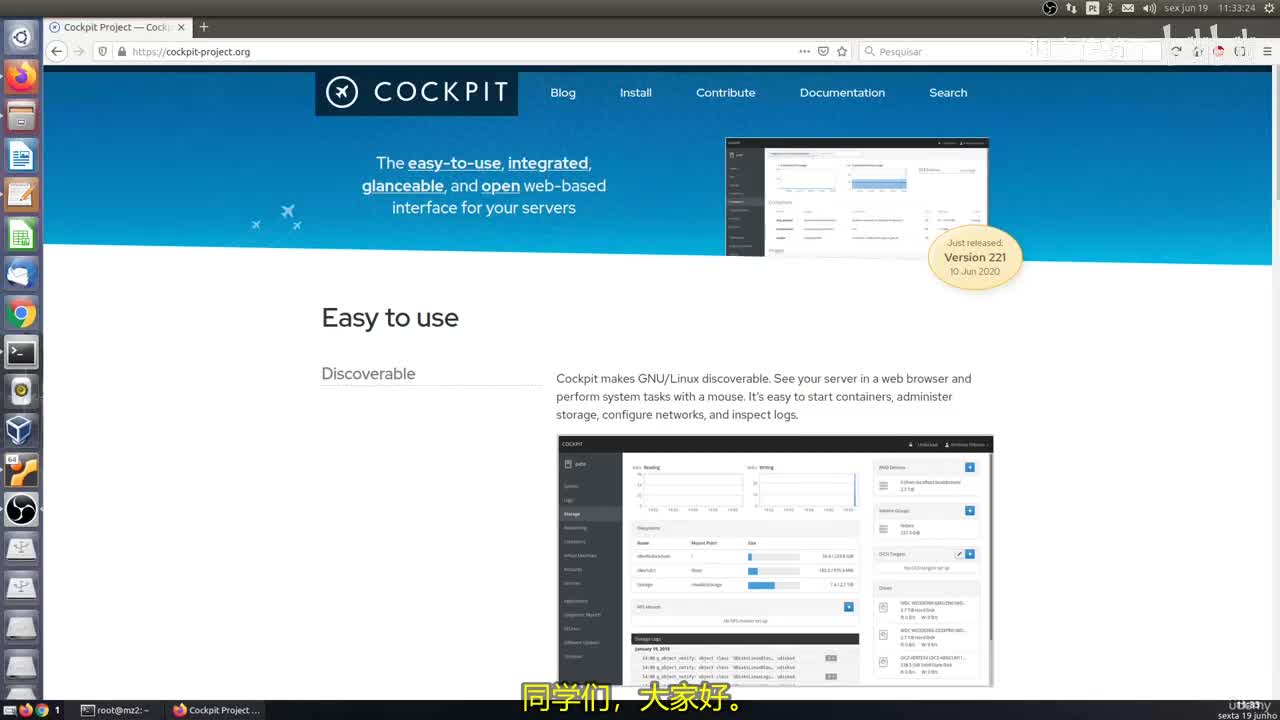The width and height of the screenshot is (1280, 720).
Task: Open system settings gear menu
Action: (1269, 8)
